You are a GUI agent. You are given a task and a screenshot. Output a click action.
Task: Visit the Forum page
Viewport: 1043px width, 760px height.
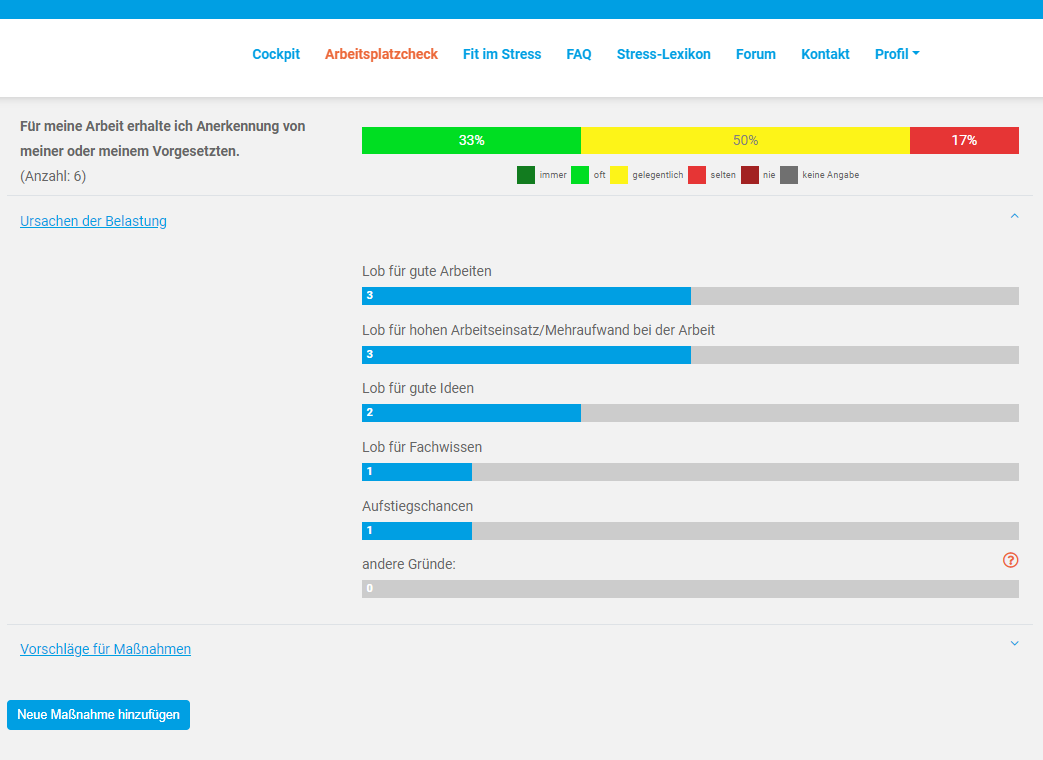[755, 54]
